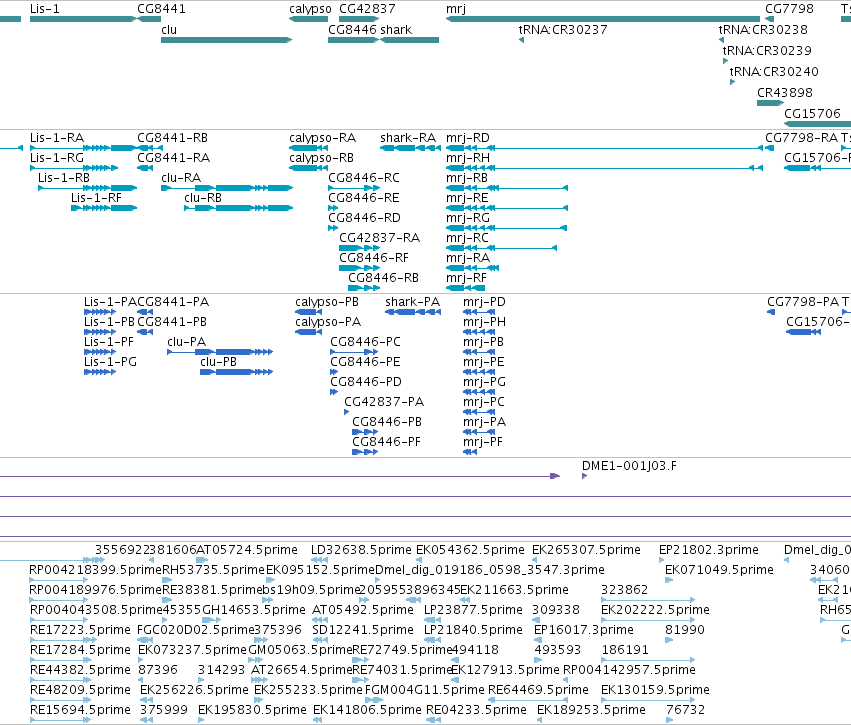Viewport: 851px width, 725px height.
Task: Click transcript mrj-RH
Action: point(604,168)
